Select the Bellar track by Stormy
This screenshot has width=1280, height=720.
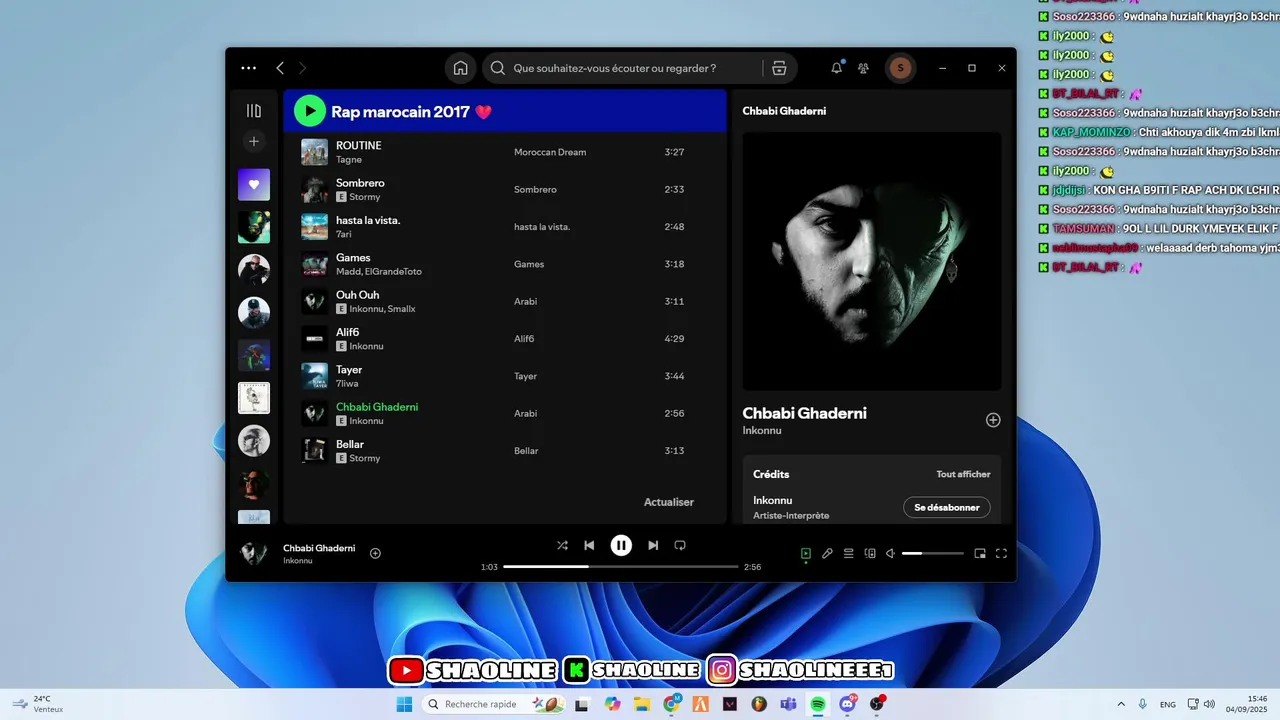504,450
